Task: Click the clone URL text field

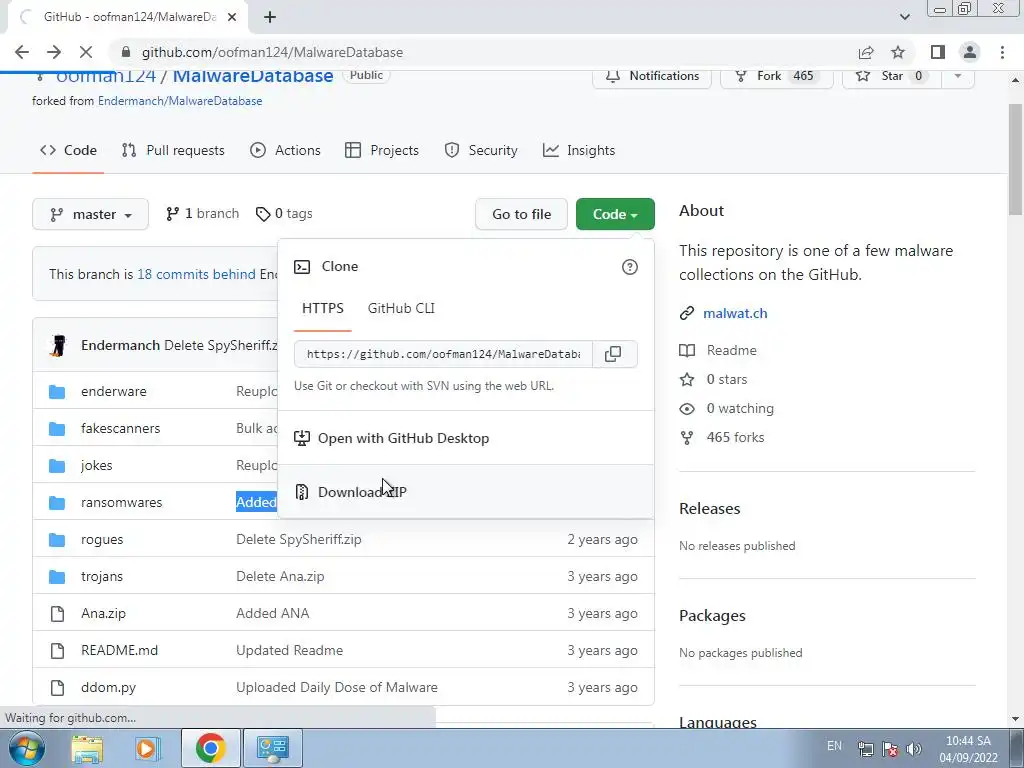Action: 443,354
